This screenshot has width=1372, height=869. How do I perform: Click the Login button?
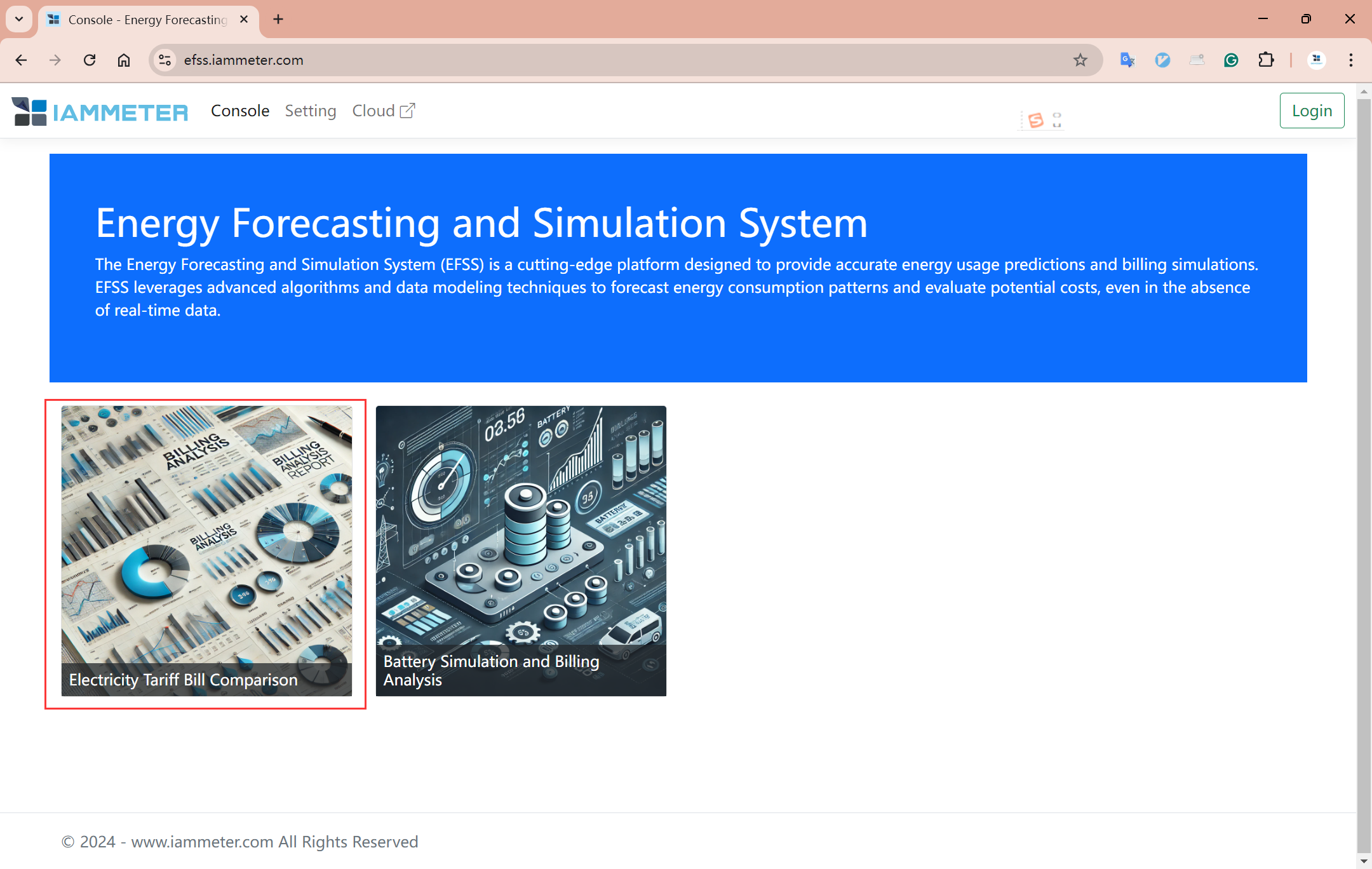[1312, 110]
